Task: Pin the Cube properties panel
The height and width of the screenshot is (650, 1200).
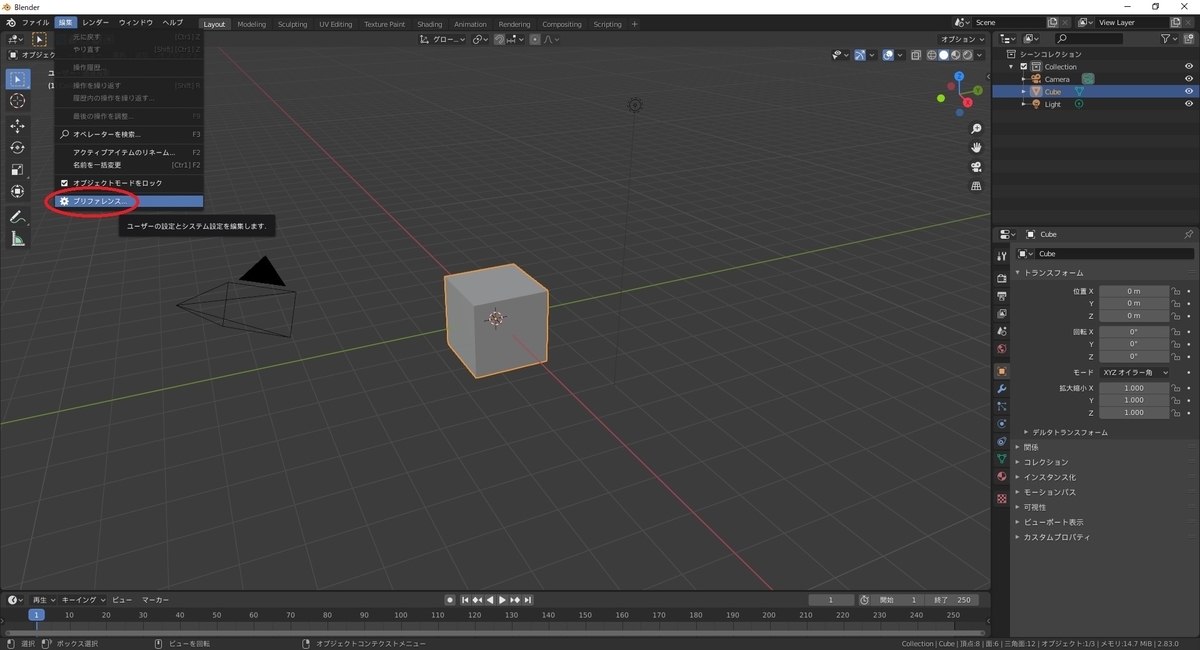Action: (x=1188, y=234)
